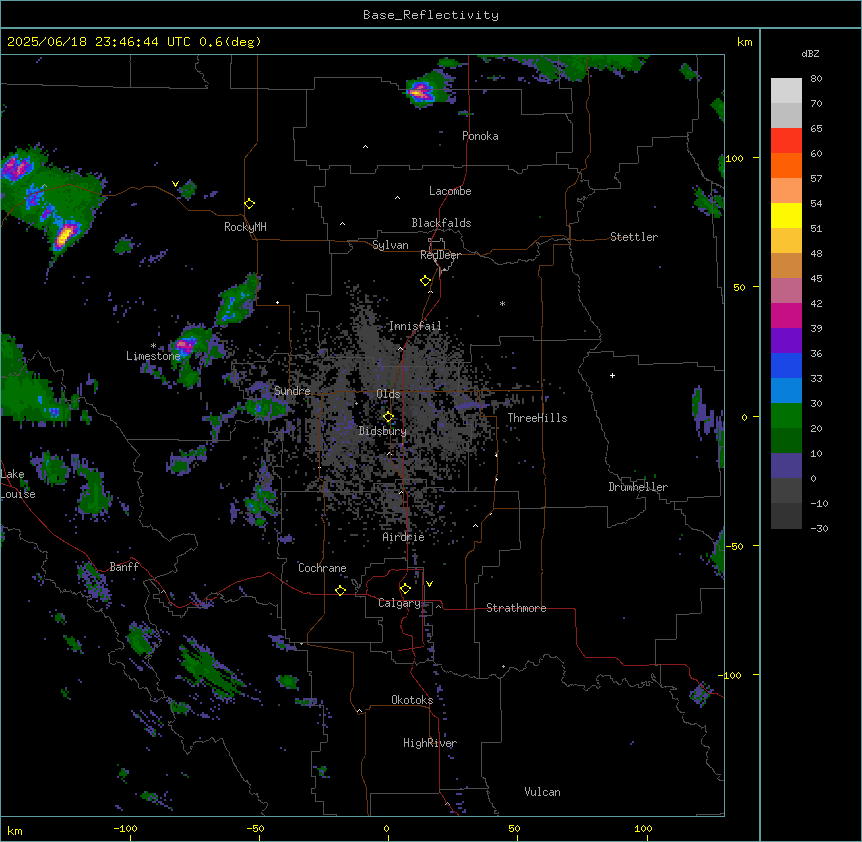862x842 pixels.
Task: Click the HighRiver town label
Action: pyautogui.click(x=430, y=743)
